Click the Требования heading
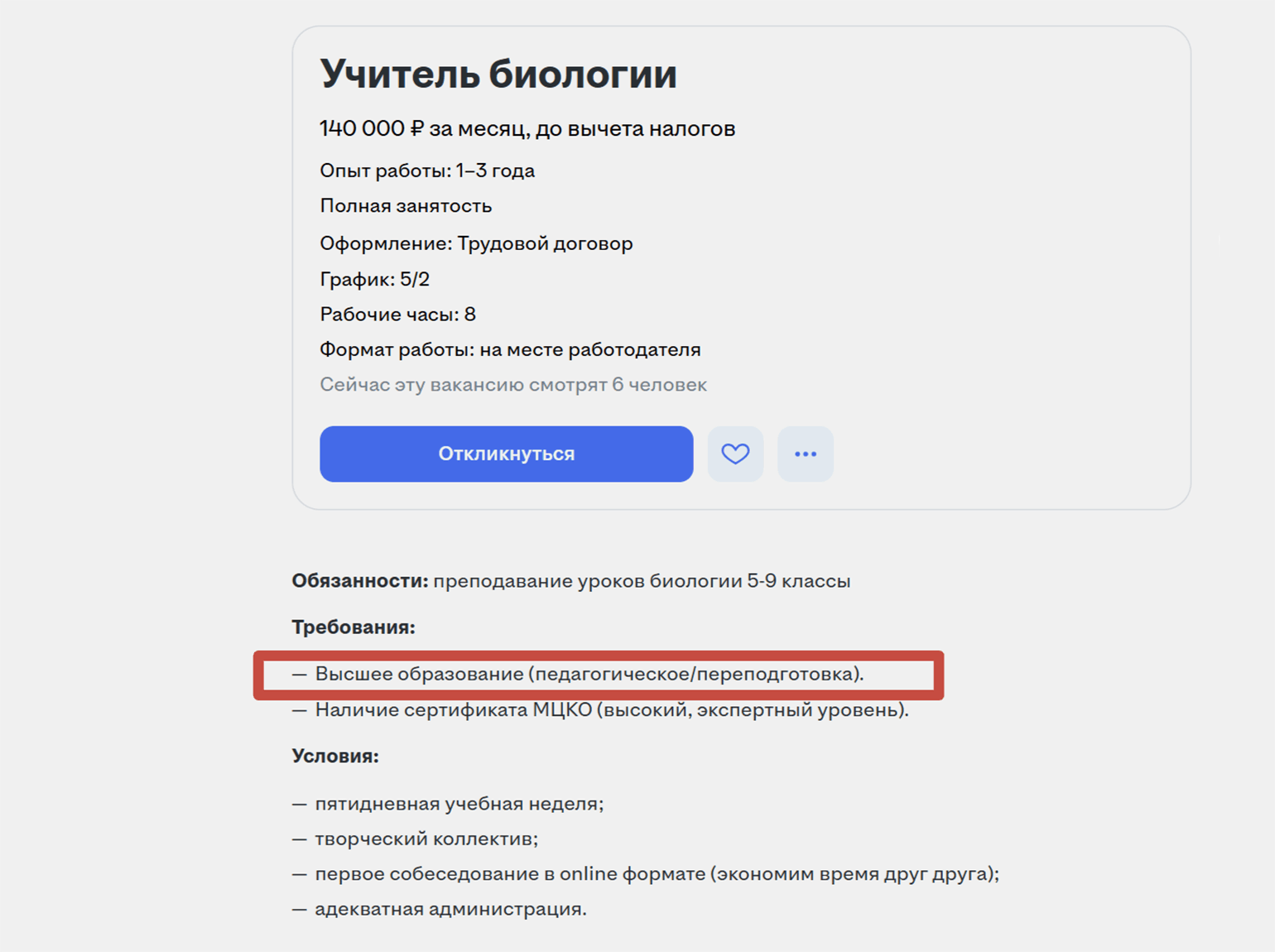 354,627
